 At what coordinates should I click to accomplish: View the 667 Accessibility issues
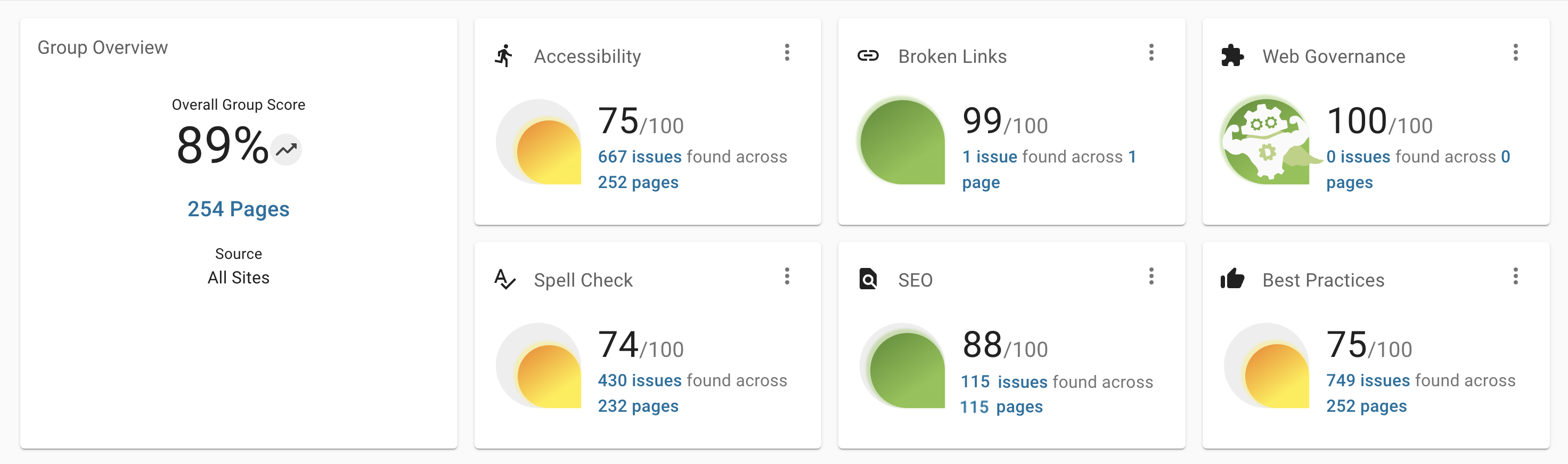(x=639, y=157)
